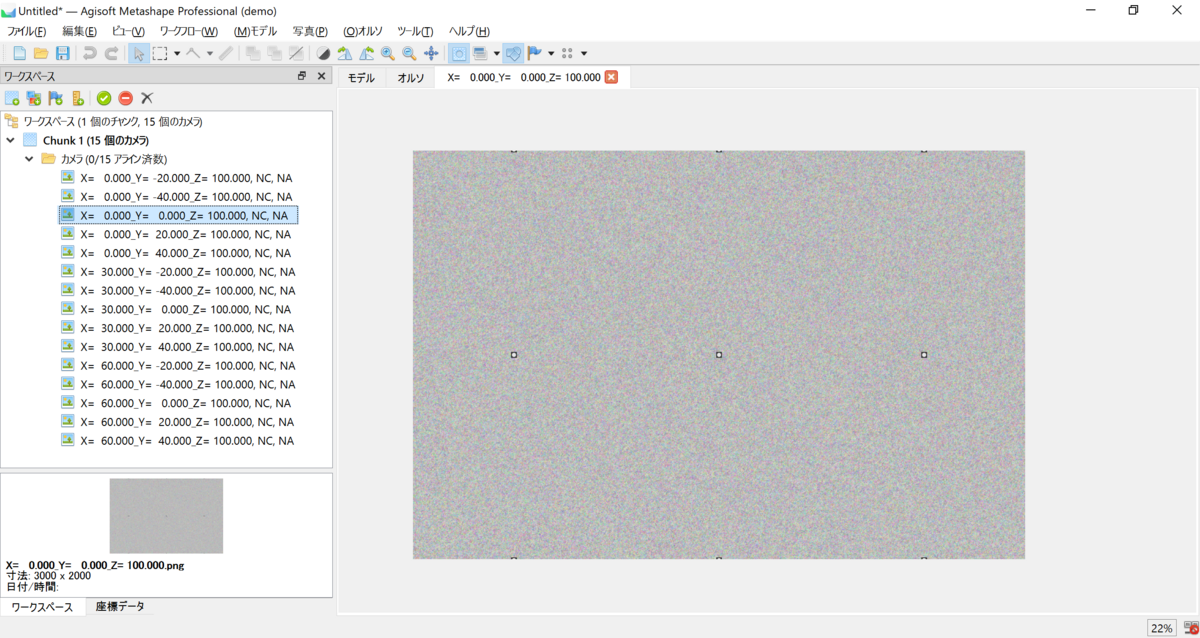Image resolution: width=1200 pixels, height=638 pixels.
Task: Open the rectangle selection tool dropdown
Action: pyautogui.click(x=177, y=53)
